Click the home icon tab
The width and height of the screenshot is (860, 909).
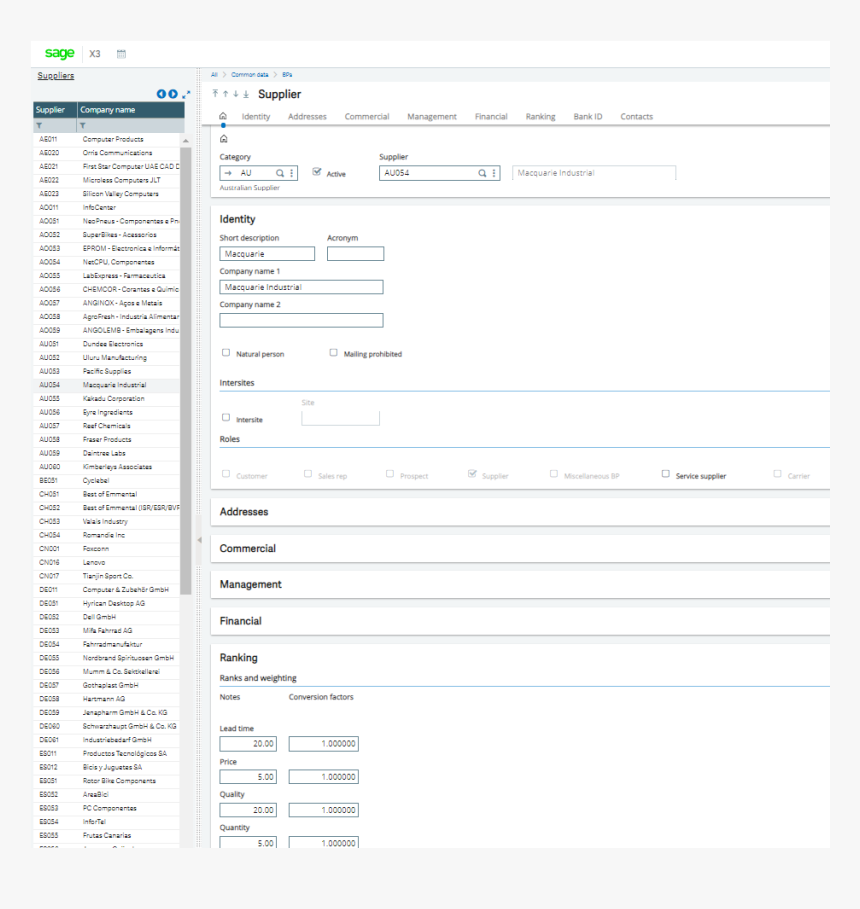coord(223,117)
